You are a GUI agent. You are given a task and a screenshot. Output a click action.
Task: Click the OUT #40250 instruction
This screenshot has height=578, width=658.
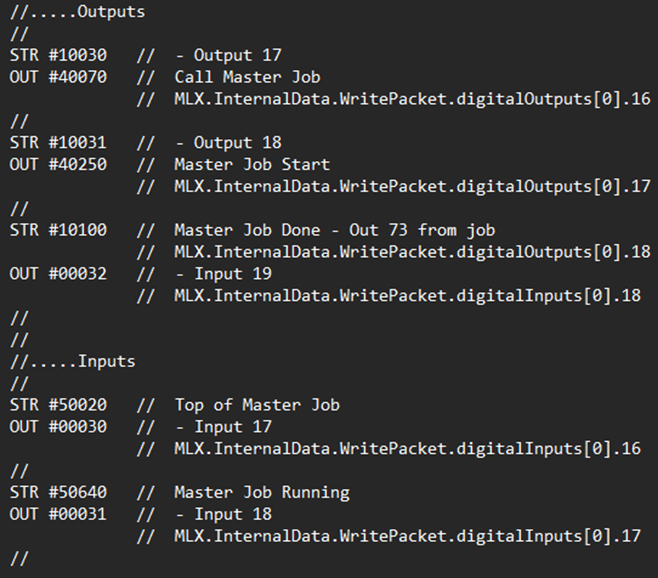[58, 164]
